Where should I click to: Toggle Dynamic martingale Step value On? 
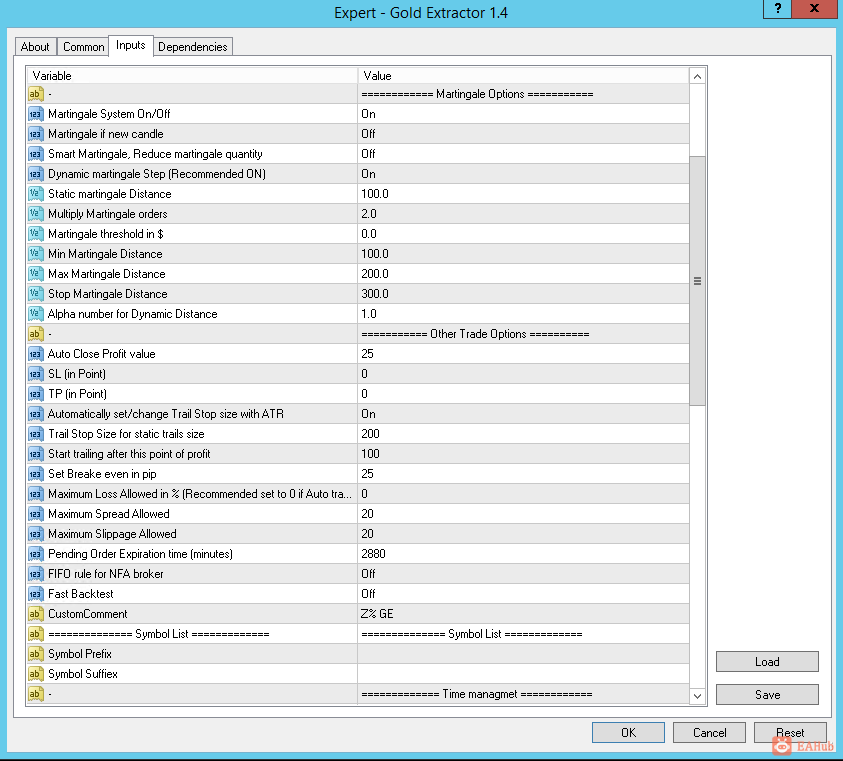coord(523,174)
